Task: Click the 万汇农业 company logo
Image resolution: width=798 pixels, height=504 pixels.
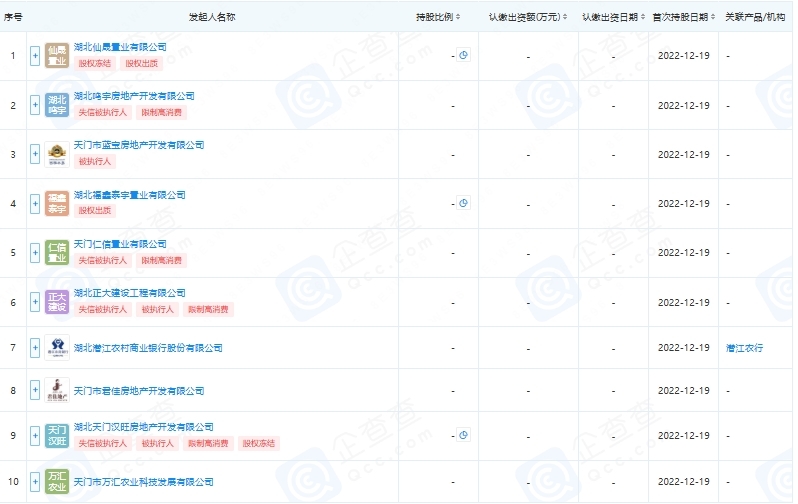Action: pos(57,482)
